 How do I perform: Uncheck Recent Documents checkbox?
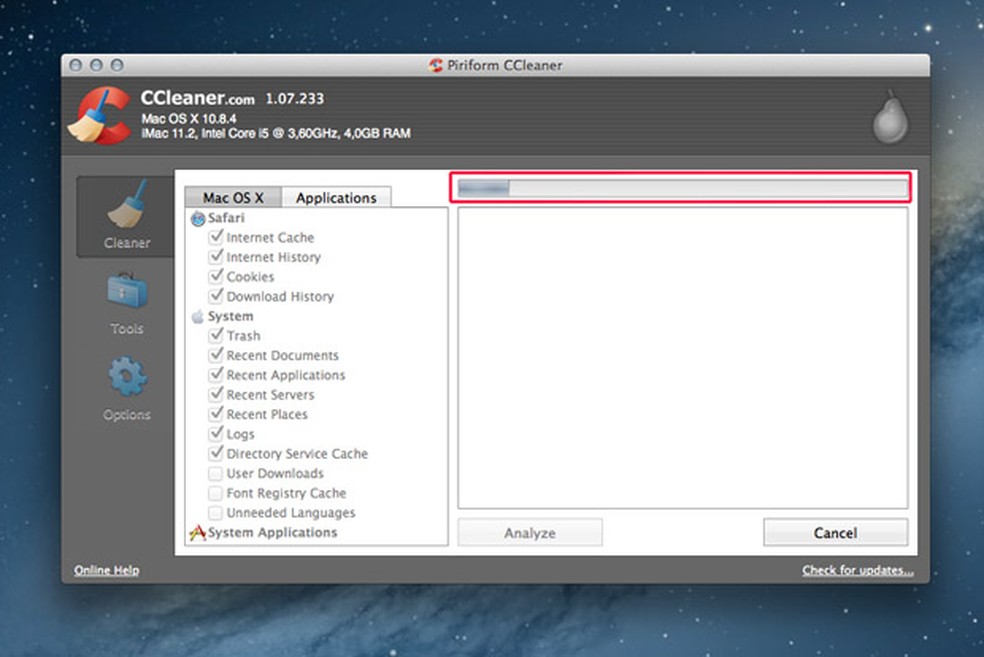pyautogui.click(x=216, y=355)
